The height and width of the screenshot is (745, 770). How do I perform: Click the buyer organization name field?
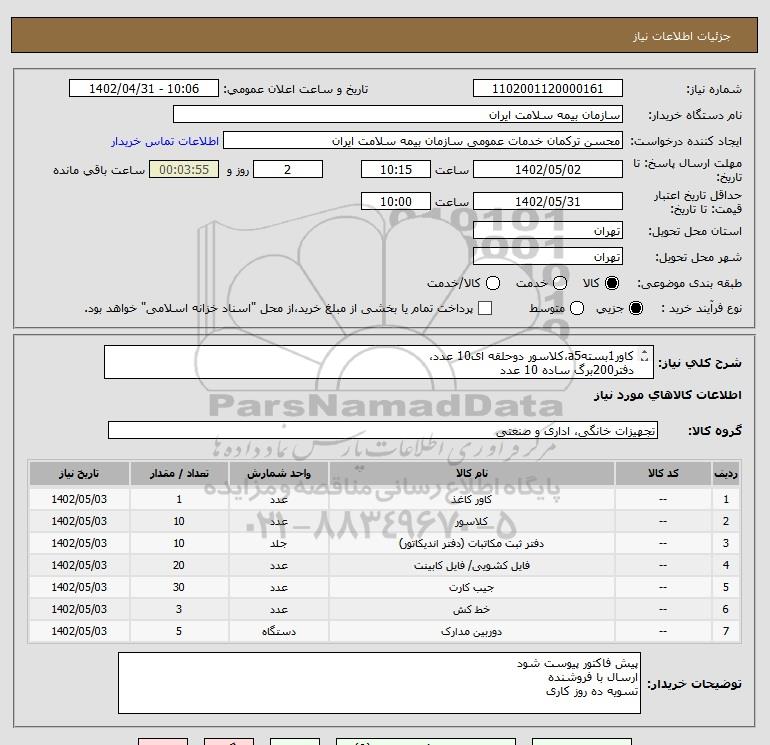398,115
